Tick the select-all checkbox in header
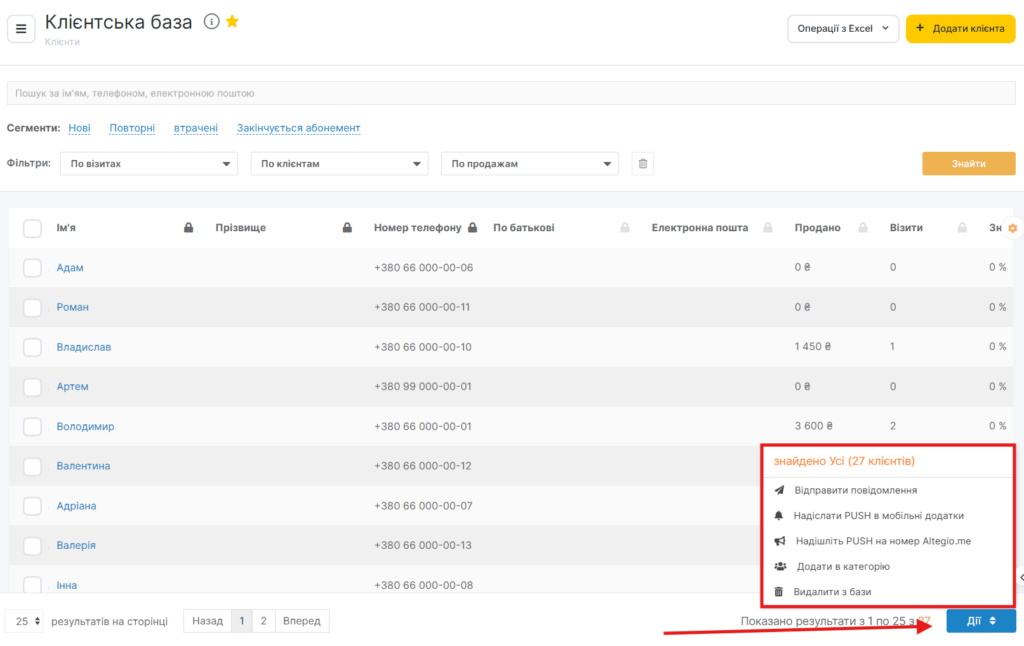Image resolution: width=1024 pixels, height=646 pixels. coord(32,228)
